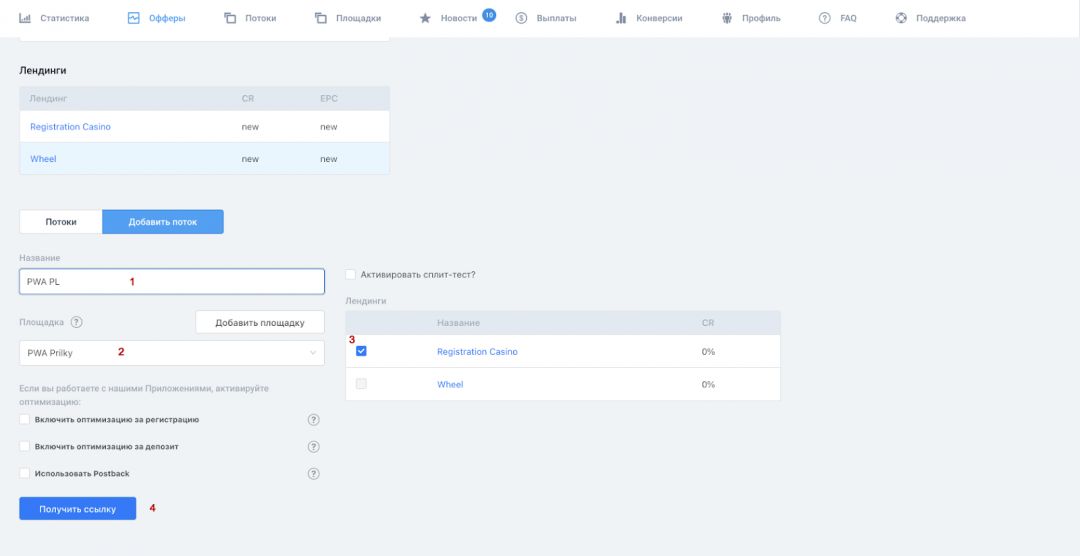Click the Offers icon in navigation
This screenshot has height=556, width=1080.
coord(133,18)
